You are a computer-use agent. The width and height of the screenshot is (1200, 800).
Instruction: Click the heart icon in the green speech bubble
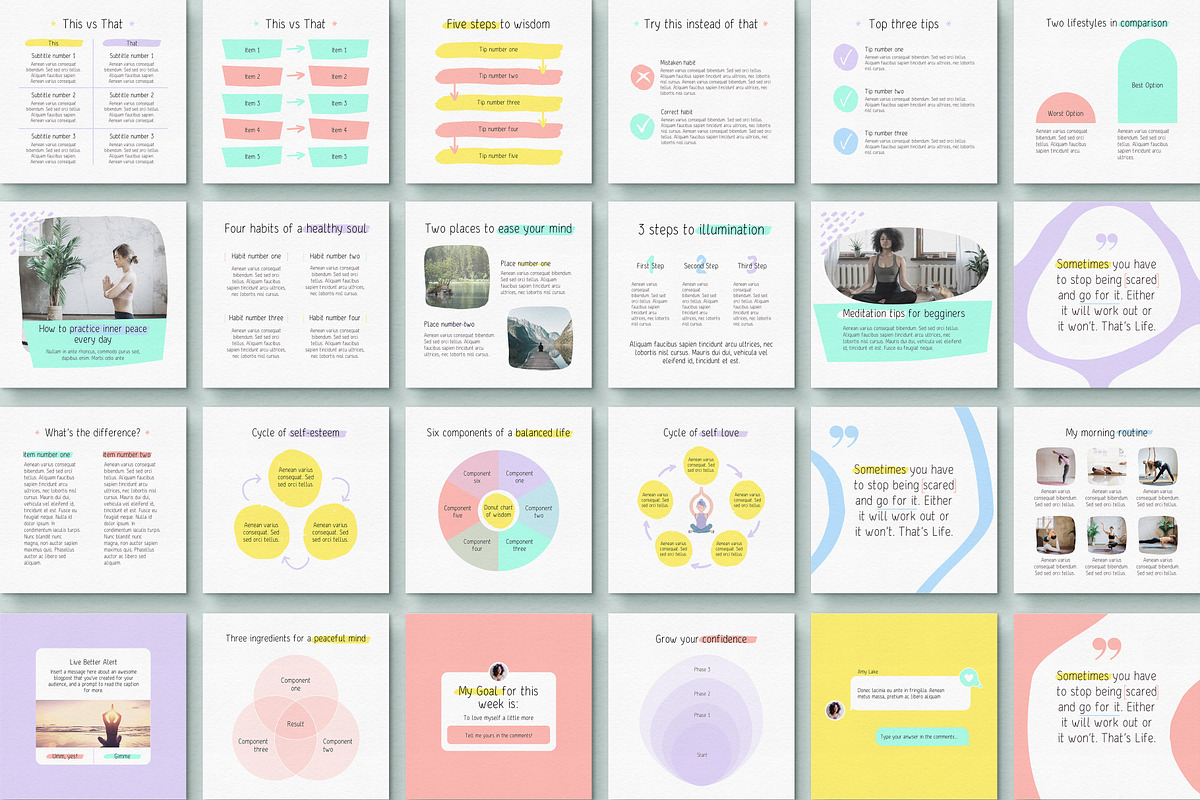[x=967, y=677]
